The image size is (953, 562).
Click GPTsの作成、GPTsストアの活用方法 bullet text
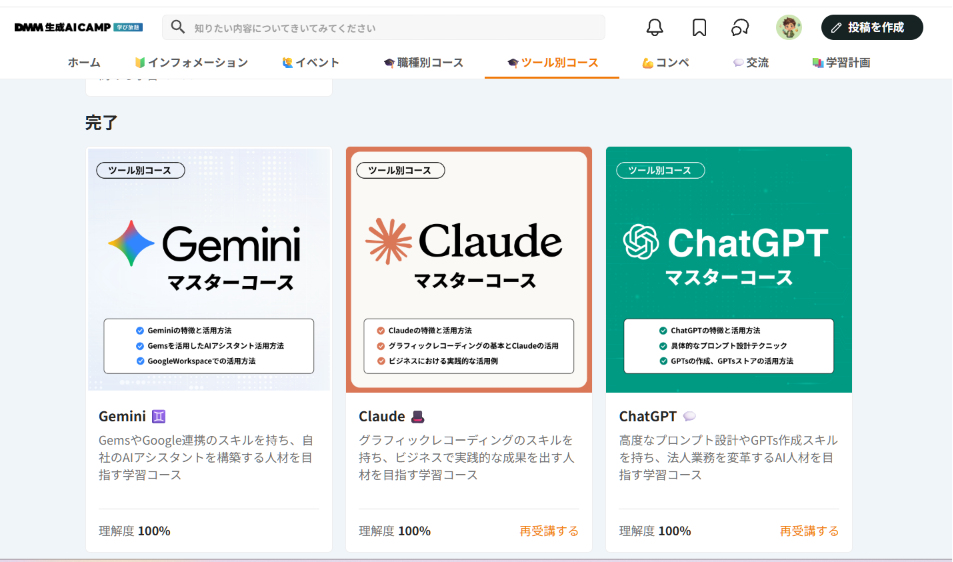click(732, 361)
